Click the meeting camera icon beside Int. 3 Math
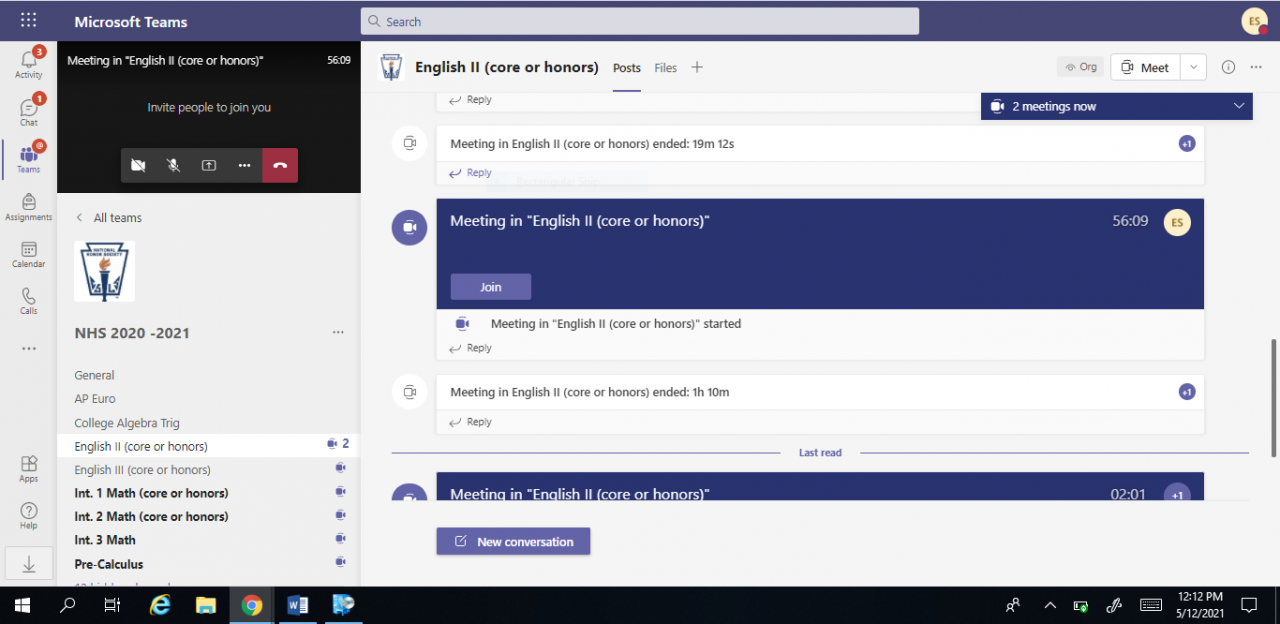1280x624 pixels. (x=340, y=538)
